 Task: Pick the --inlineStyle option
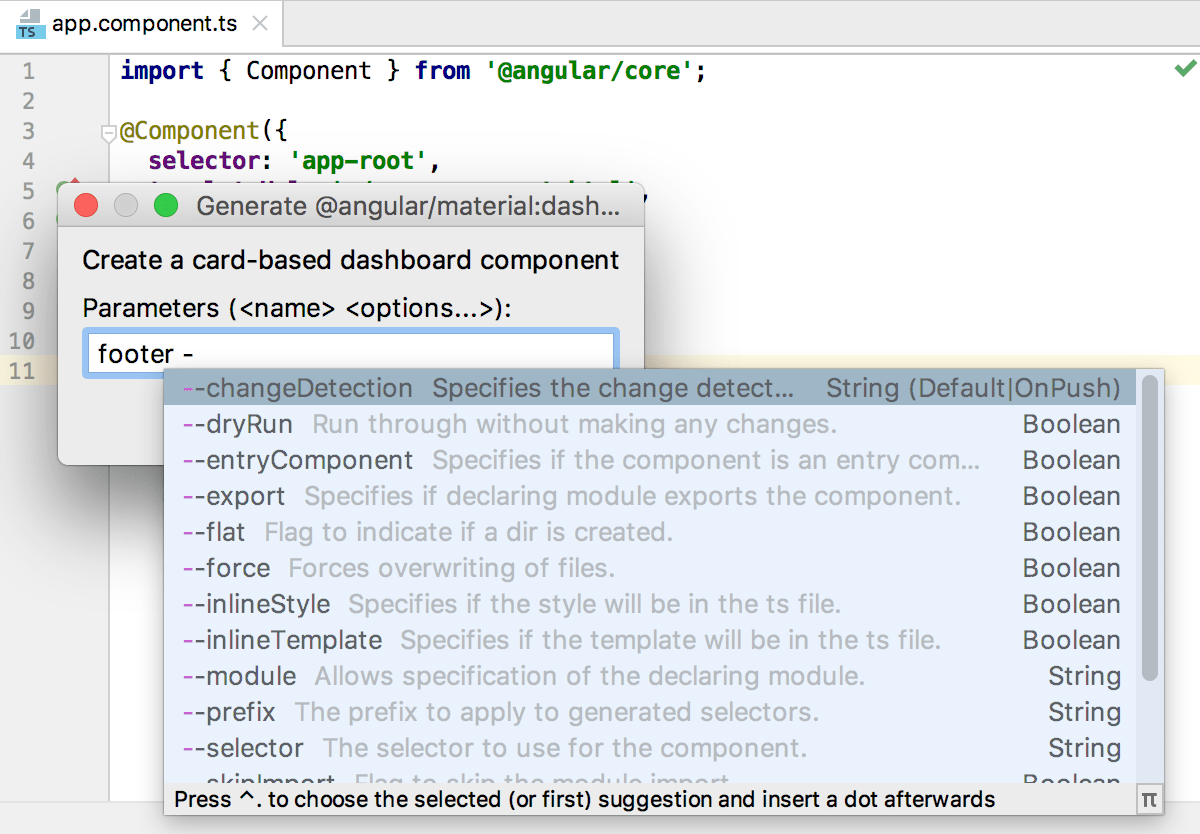pos(652,604)
